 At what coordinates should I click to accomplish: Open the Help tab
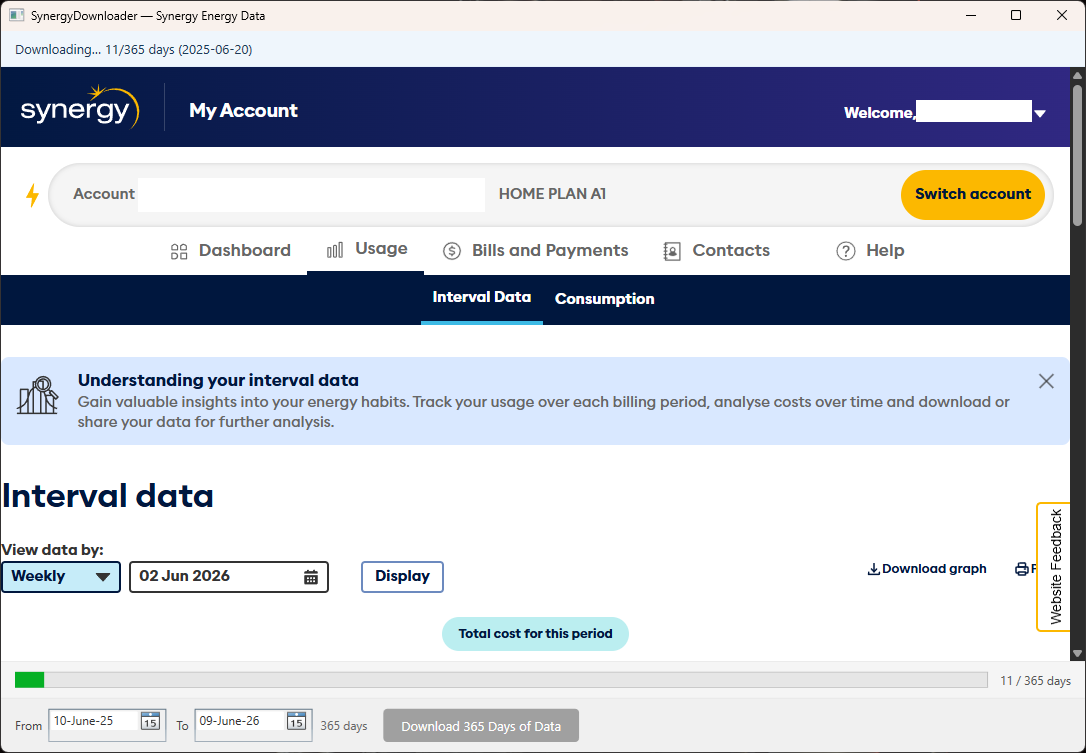click(x=870, y=251)
